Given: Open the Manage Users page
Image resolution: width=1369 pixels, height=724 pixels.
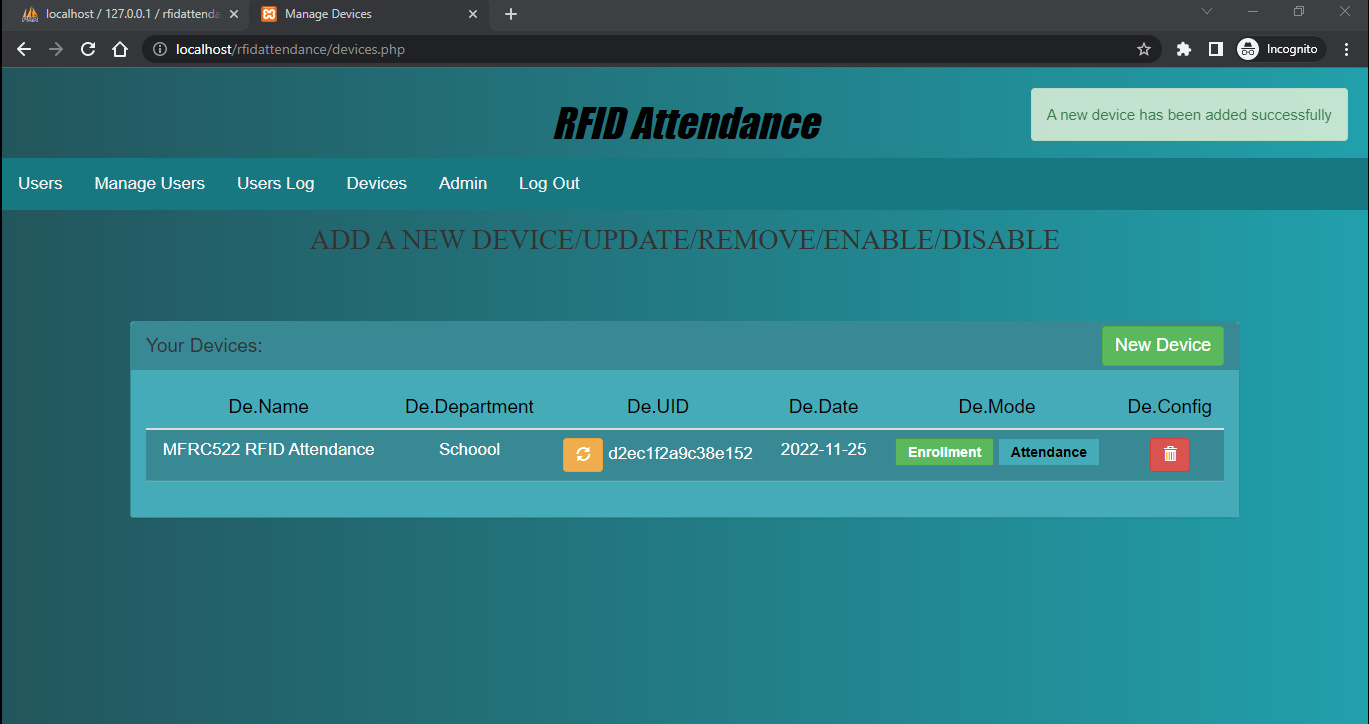Looking at the screenshot, I should pyautogui.click(x=149, y=183).
